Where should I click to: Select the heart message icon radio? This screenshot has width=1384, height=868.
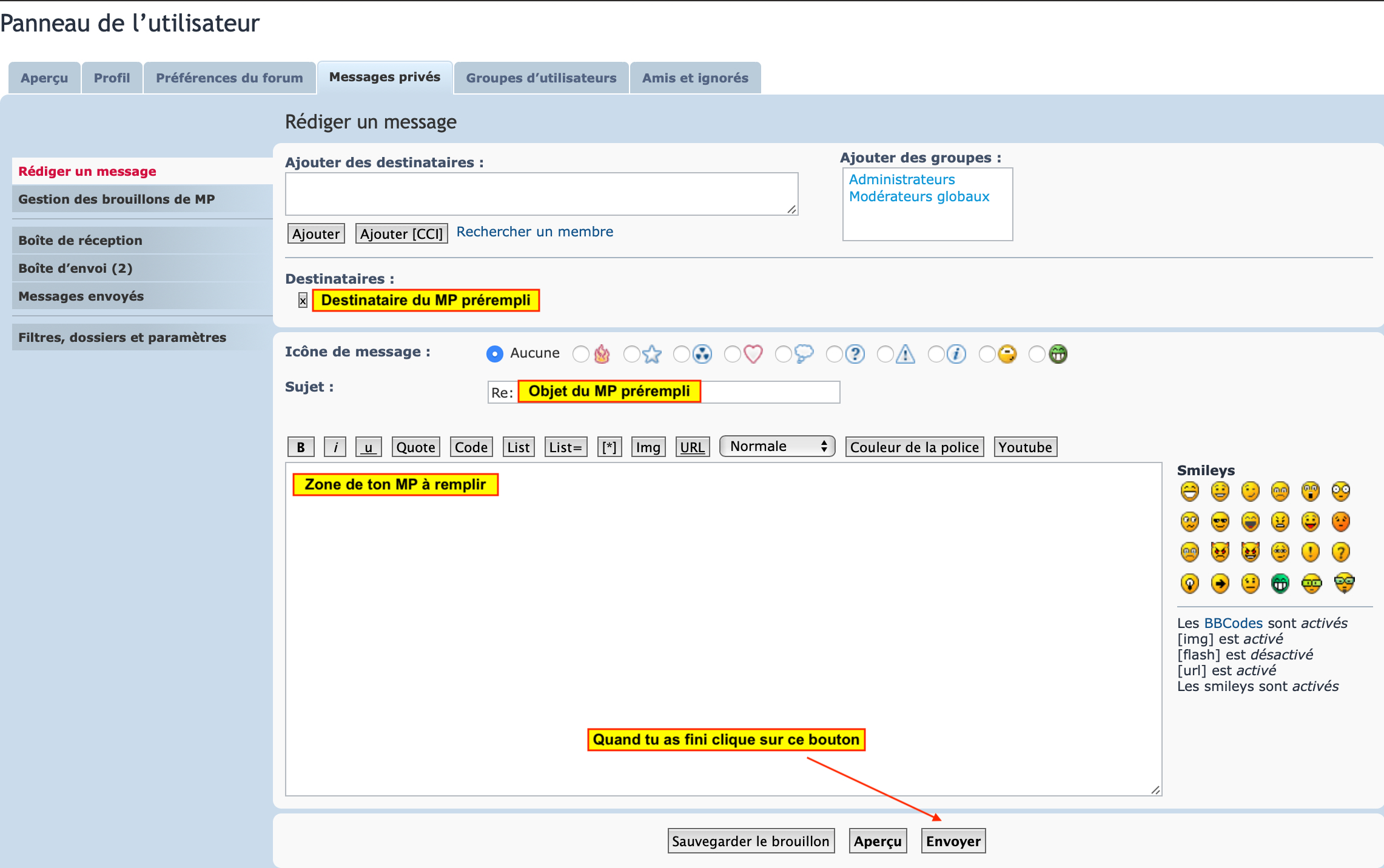(x=733, y=354)
